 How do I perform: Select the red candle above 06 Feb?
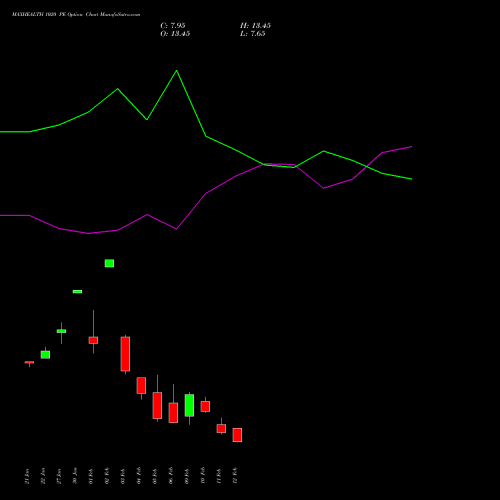(x=173, y=413)
